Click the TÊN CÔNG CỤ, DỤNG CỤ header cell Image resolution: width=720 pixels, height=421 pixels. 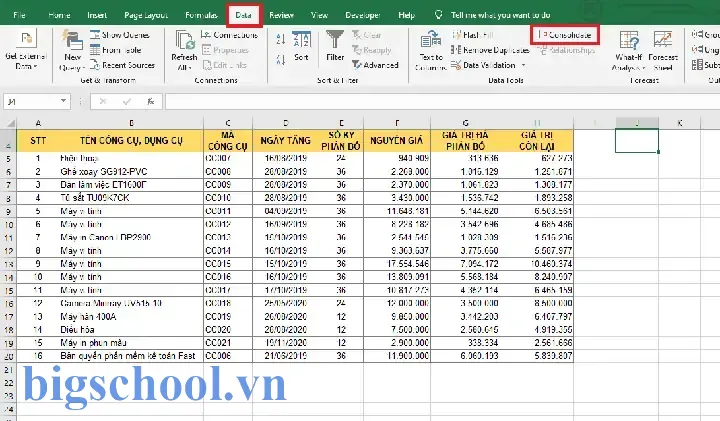click(131, 140)
